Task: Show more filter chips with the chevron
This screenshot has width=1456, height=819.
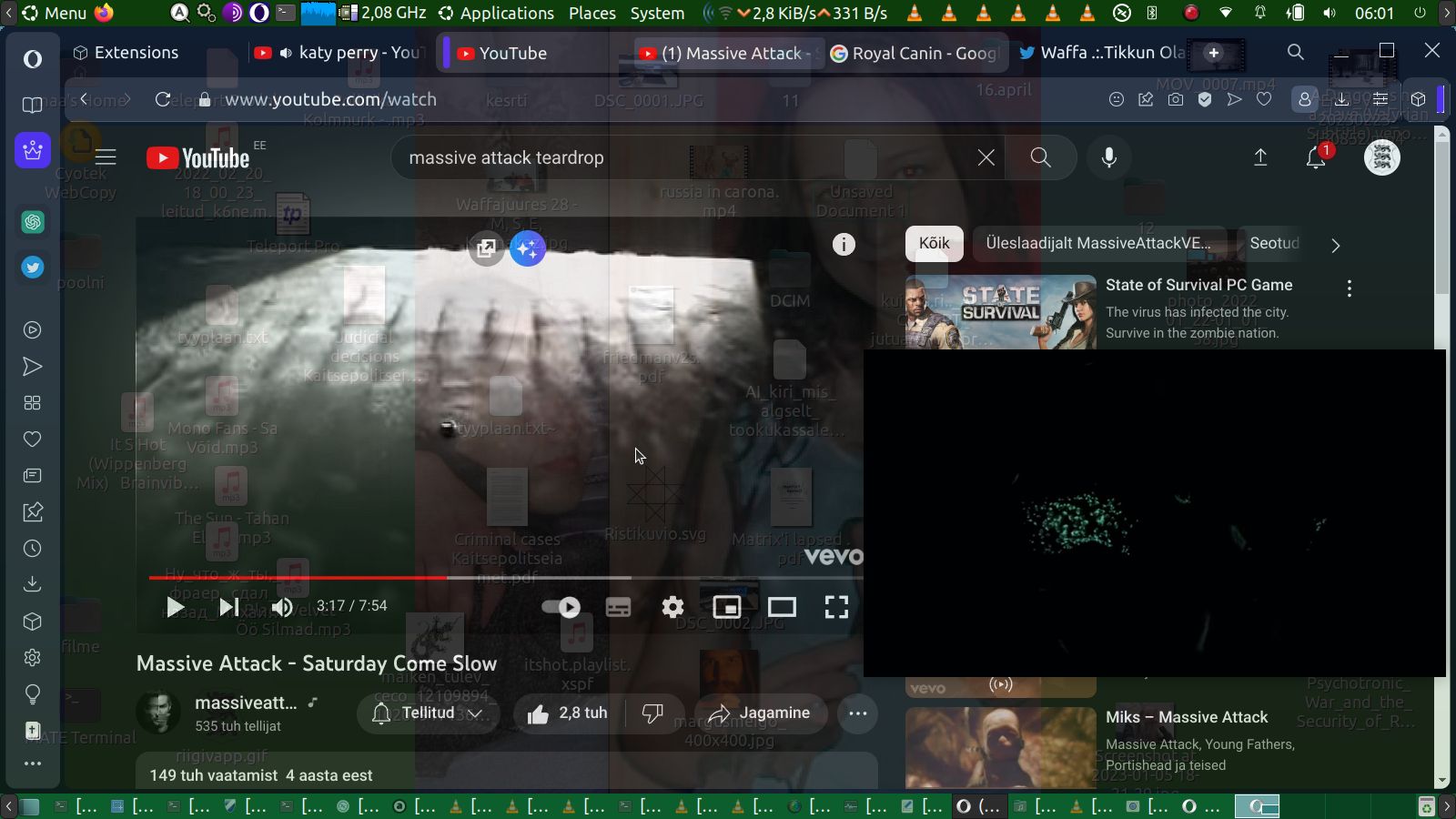Action: [x=1335, y=245]
